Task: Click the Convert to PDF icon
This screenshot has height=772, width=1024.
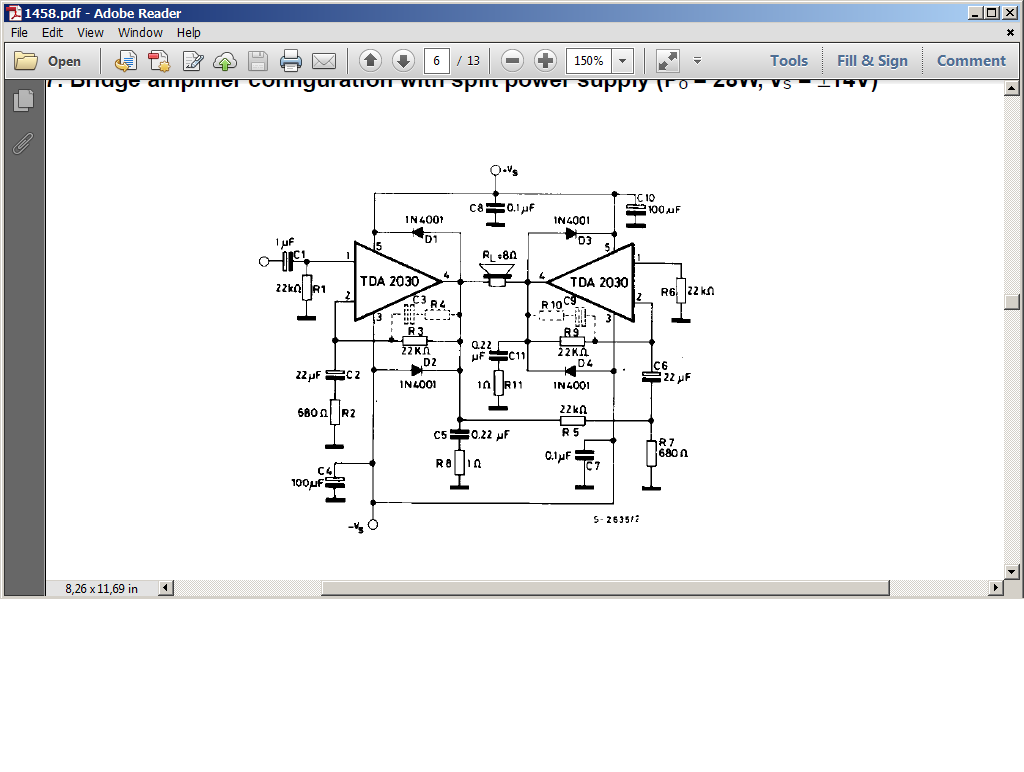Action: 159,61
